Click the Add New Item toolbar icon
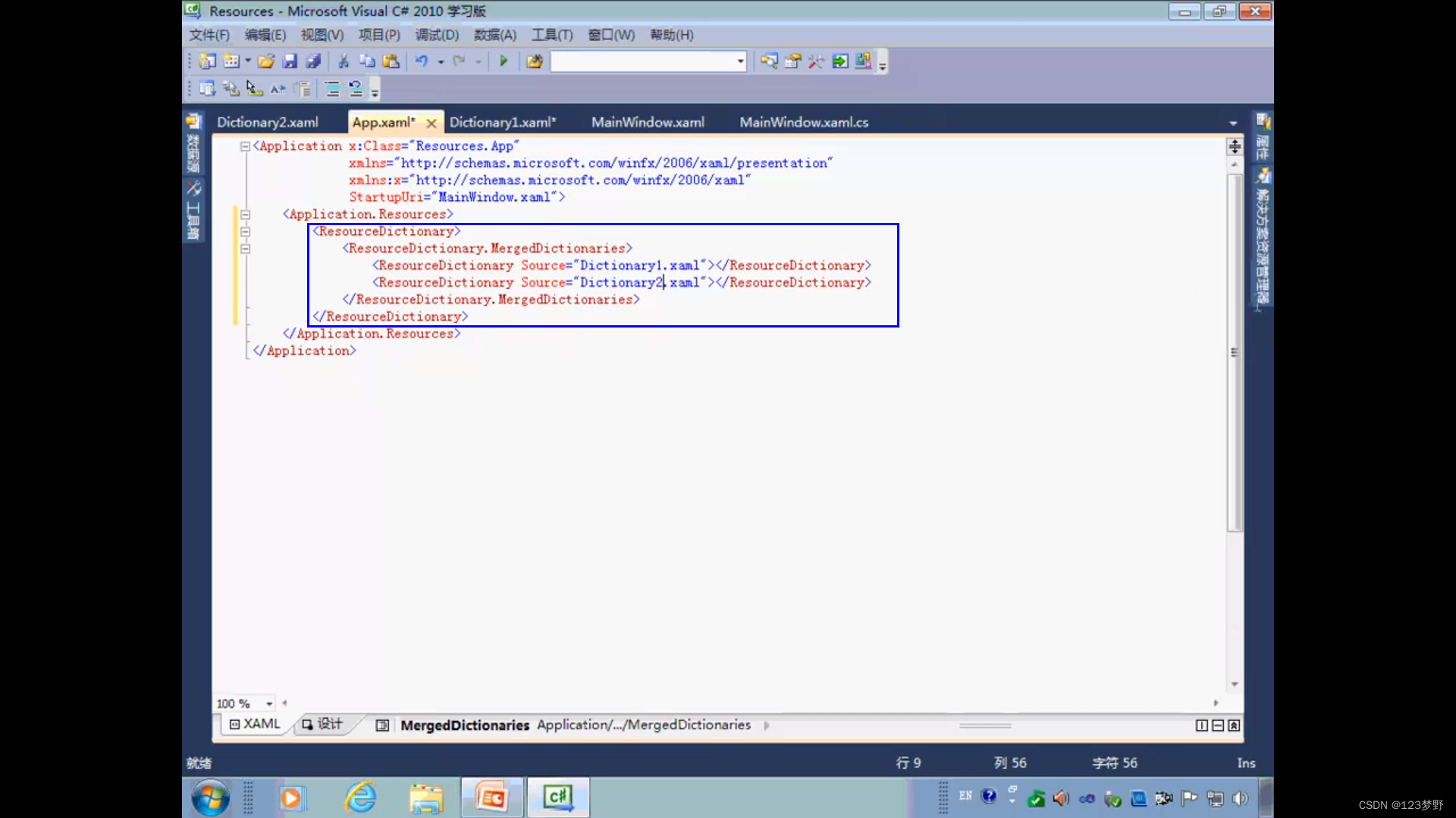 pyautogui.click(x=231, y=61)
